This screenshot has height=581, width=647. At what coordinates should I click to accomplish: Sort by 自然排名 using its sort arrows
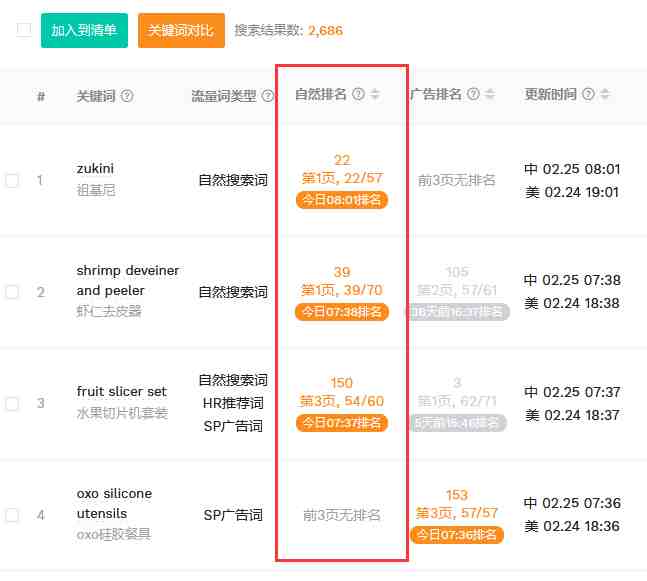tap(375, 94)
